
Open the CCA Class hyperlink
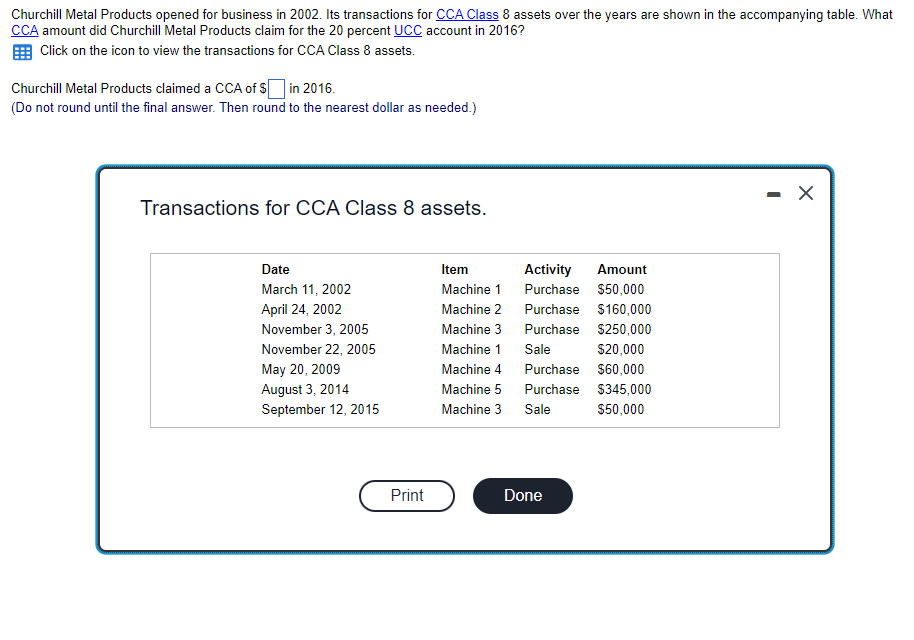click(x=466, y=14)
